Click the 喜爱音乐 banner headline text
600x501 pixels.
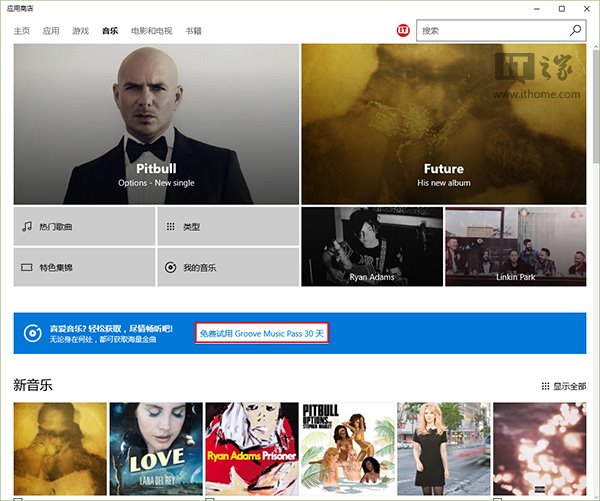(111, 328)
